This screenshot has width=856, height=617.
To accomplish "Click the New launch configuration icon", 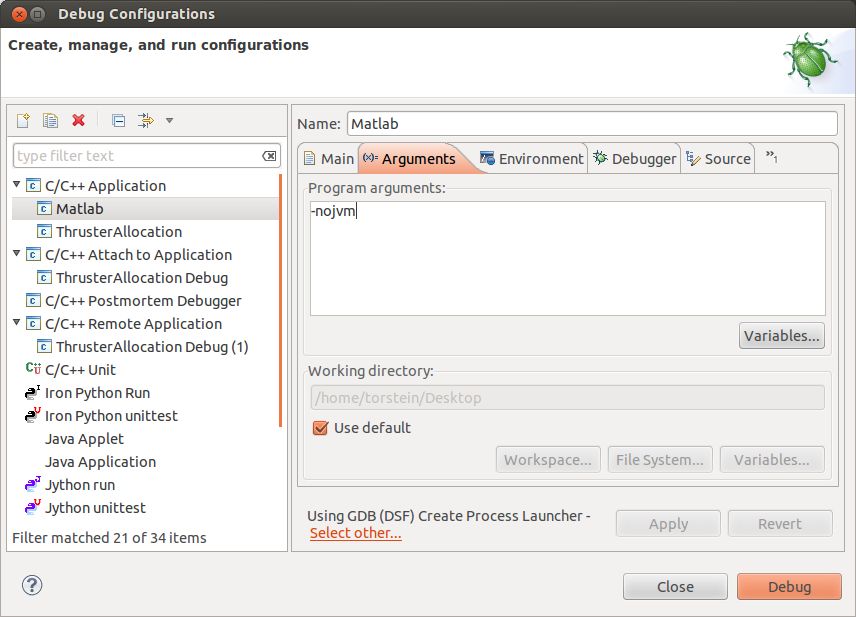I will [23, 120].
